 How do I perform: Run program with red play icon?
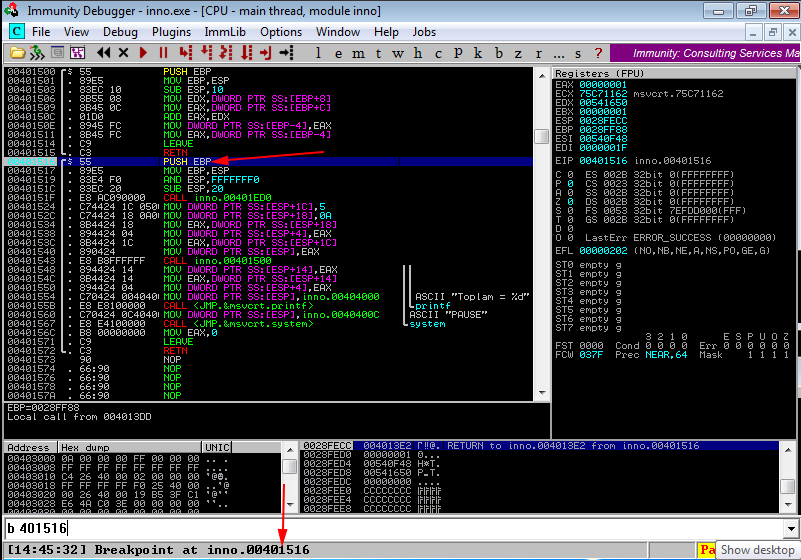[x=144, y=53]
